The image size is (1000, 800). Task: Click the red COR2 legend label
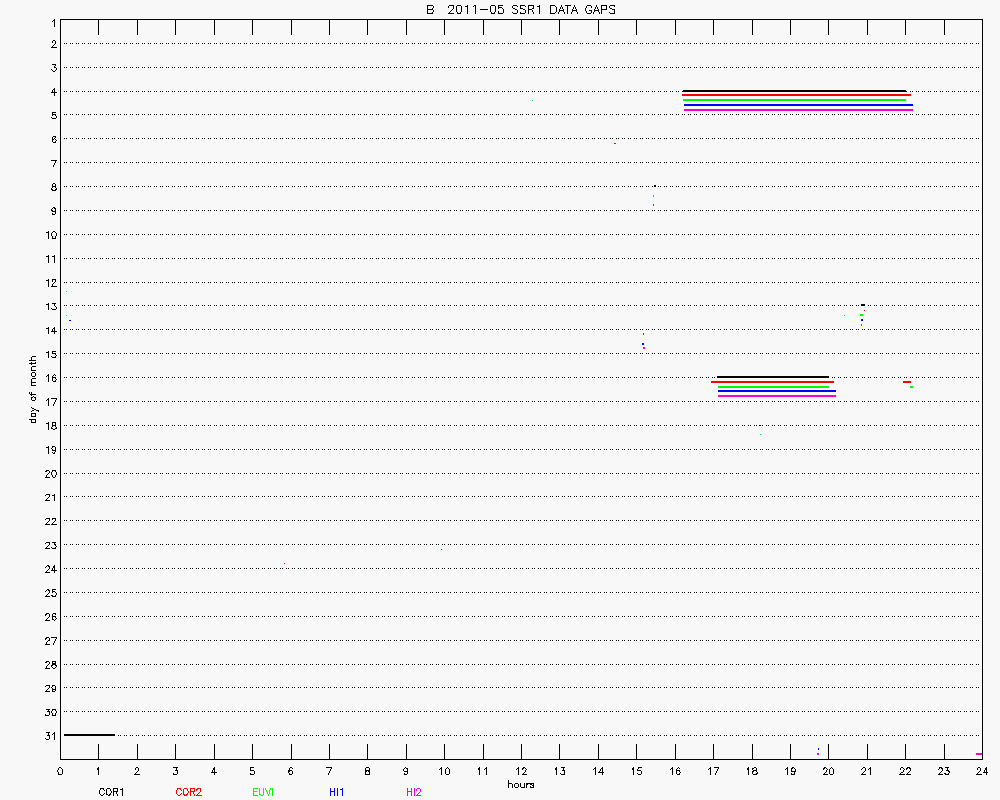coord(188,792)
